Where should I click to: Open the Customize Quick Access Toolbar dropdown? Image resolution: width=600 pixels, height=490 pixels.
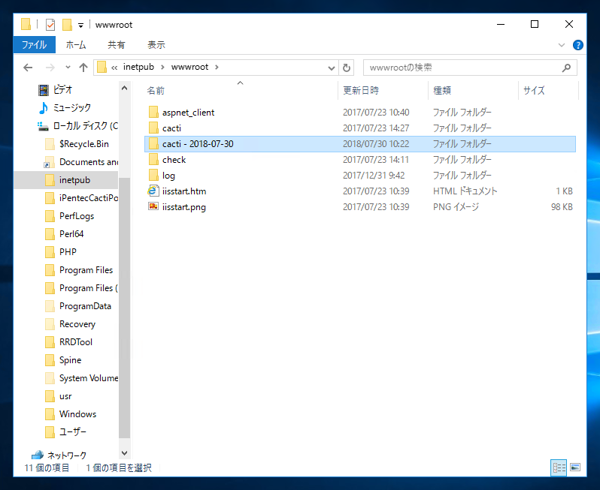pyautogui.click(x=81, y=25)
